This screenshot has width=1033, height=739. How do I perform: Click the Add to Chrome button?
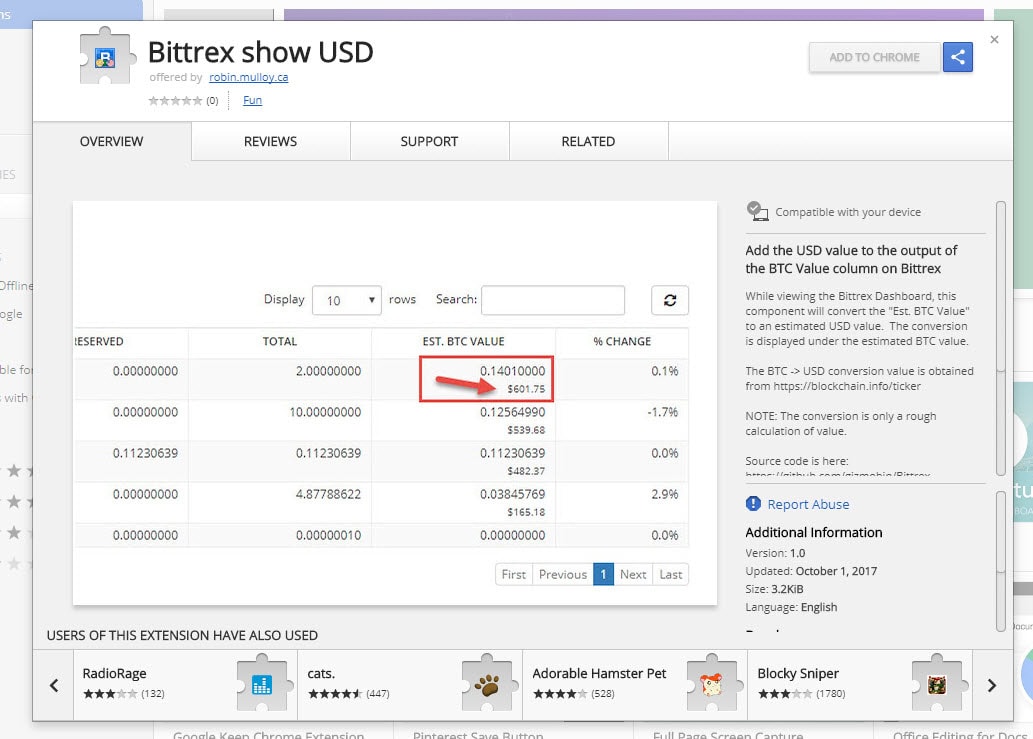pyautogui.click(x=874, y=57)
